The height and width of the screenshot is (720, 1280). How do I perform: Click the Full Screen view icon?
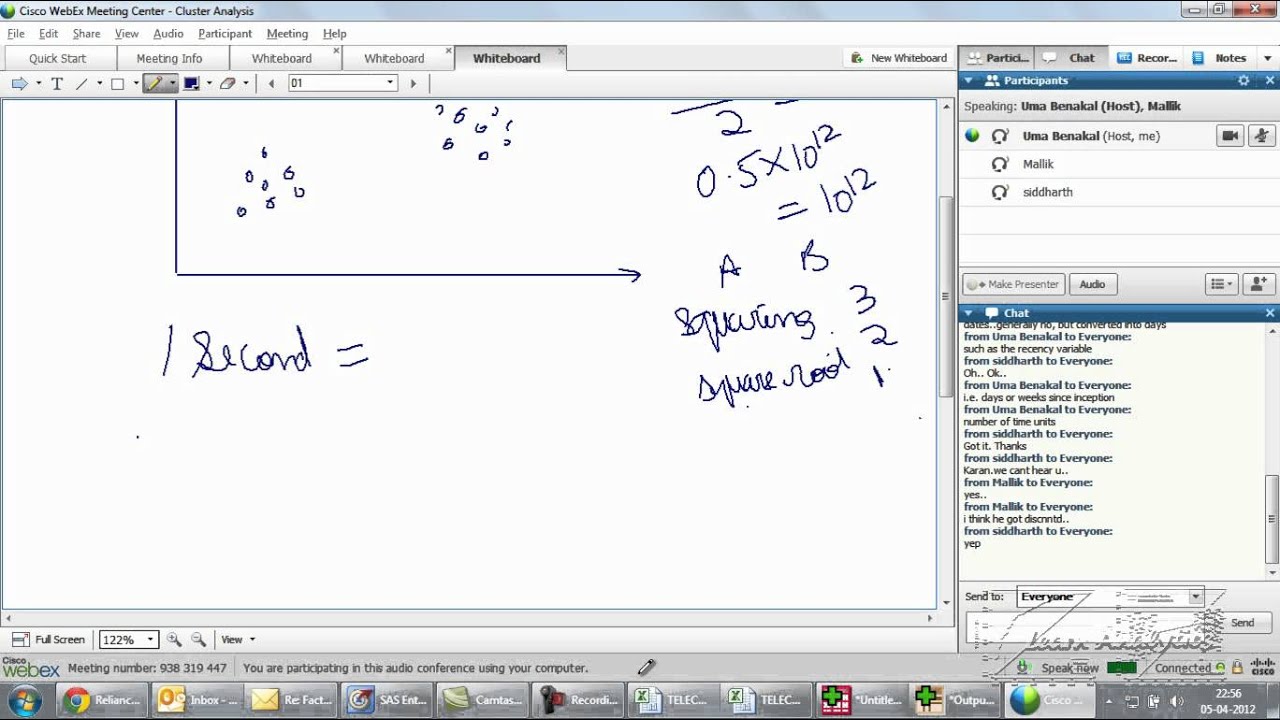pyautogui.click(x=20, y=639)
